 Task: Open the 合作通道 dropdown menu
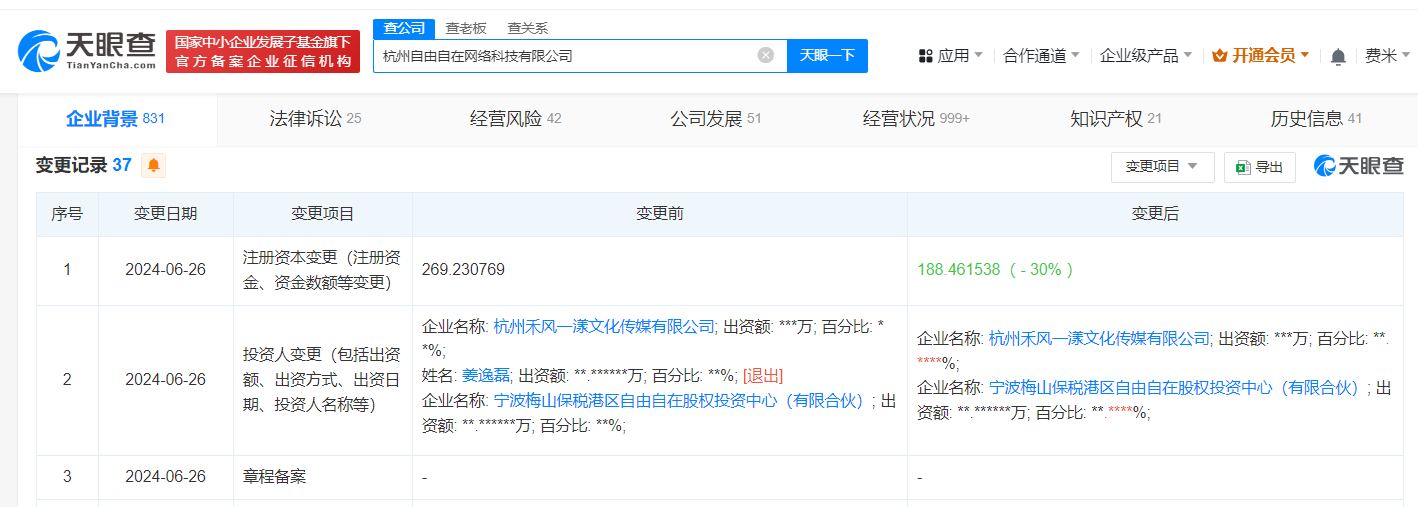click(1041, 56)
